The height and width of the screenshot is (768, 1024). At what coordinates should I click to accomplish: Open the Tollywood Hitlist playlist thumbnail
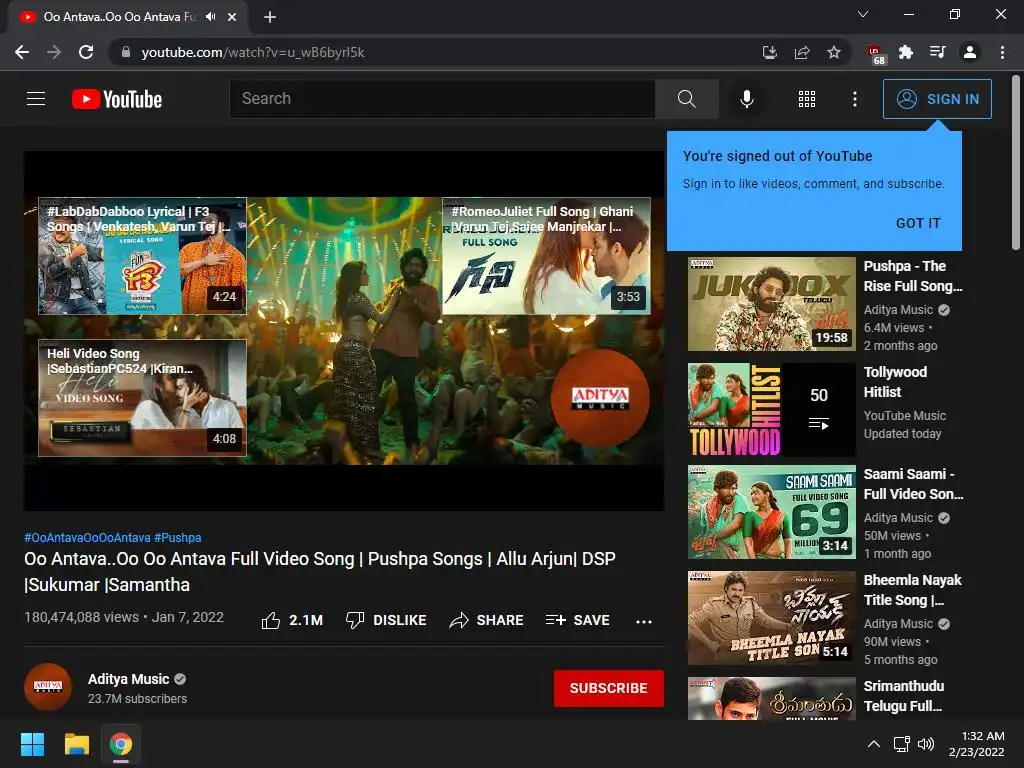(771, 409)
